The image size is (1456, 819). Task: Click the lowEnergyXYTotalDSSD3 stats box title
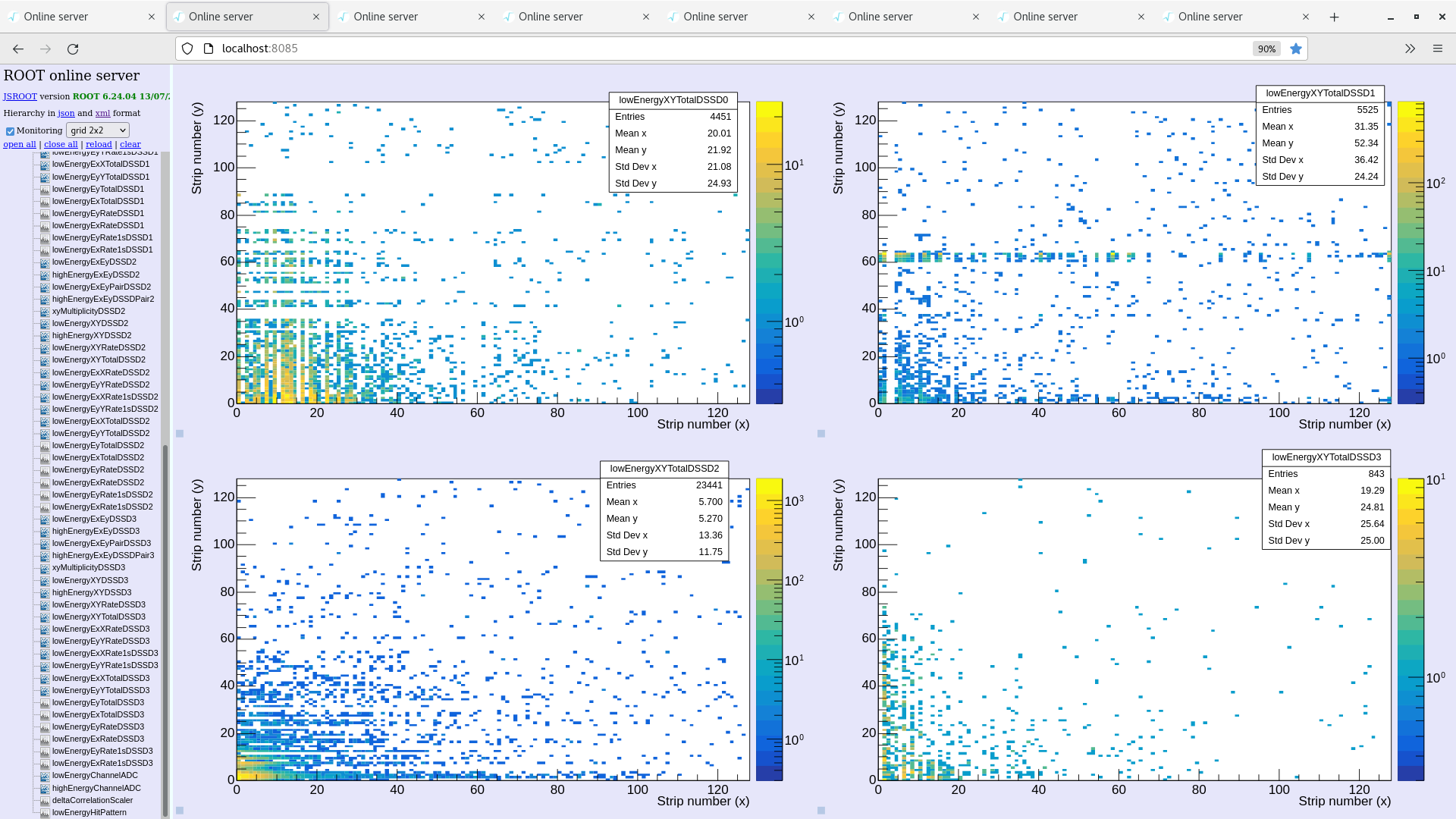coord(1326,457)
